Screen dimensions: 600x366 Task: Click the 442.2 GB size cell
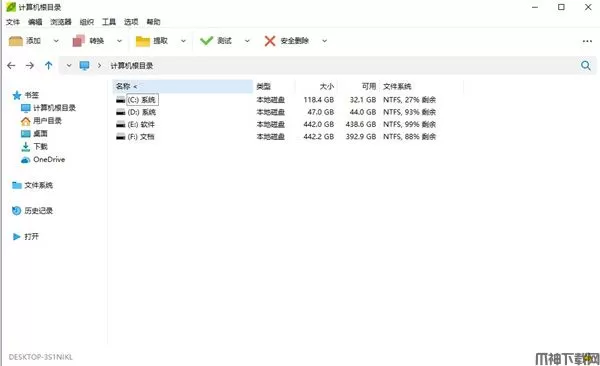pos(319,137)
